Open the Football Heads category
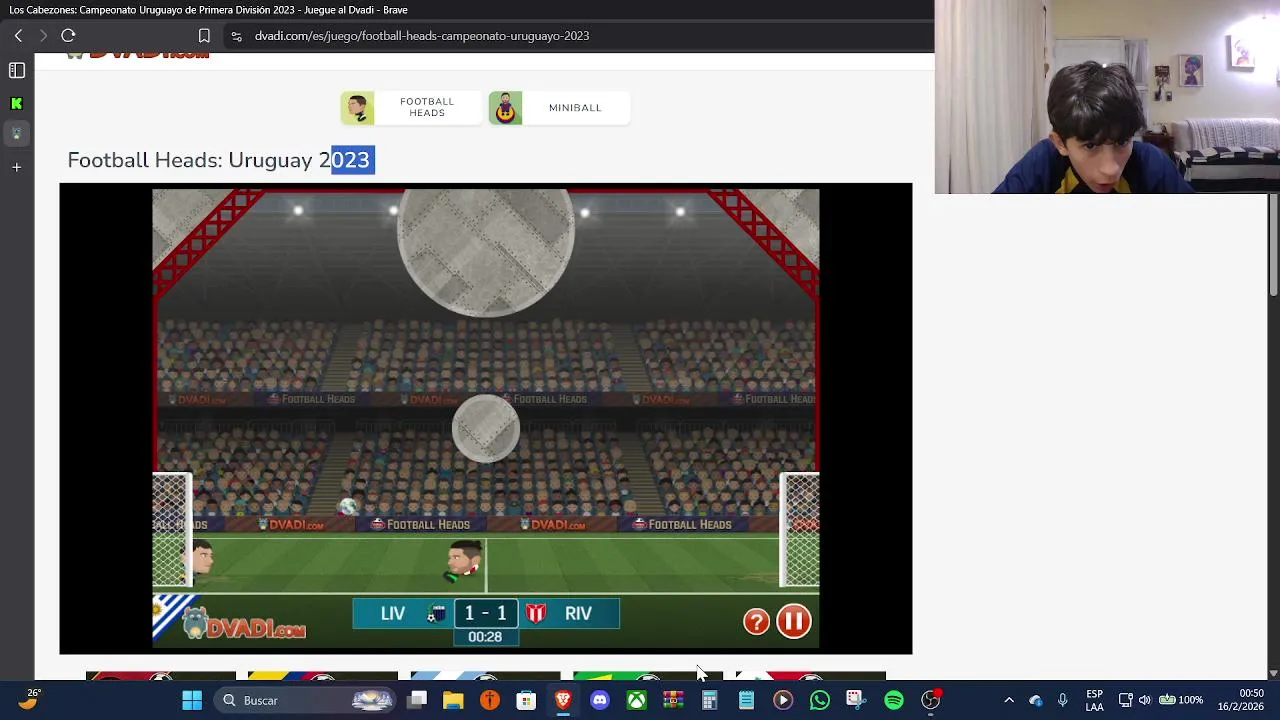The width and height of the screenshot is (1280, 720). [411, 107]
